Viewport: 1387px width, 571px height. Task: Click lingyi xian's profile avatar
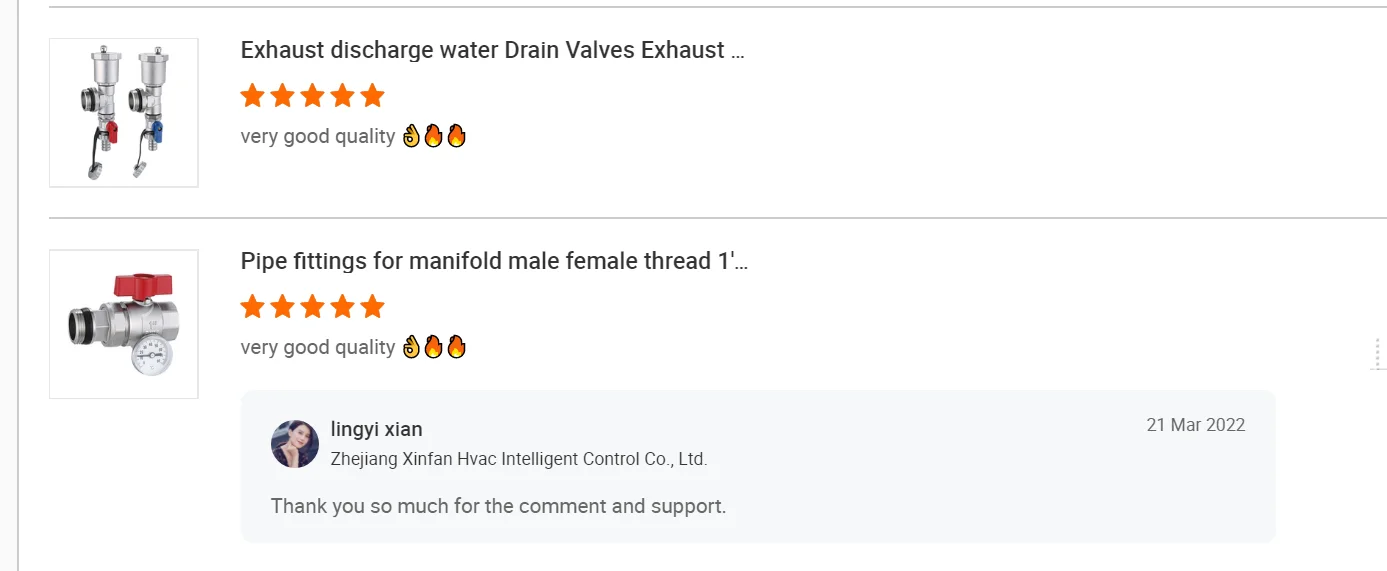click(295, 444)
